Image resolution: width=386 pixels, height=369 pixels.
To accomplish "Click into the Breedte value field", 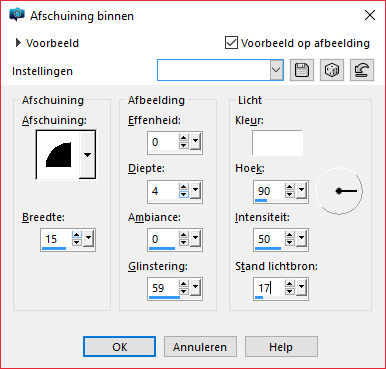I will pyautogui.click(x=56, y=239).
